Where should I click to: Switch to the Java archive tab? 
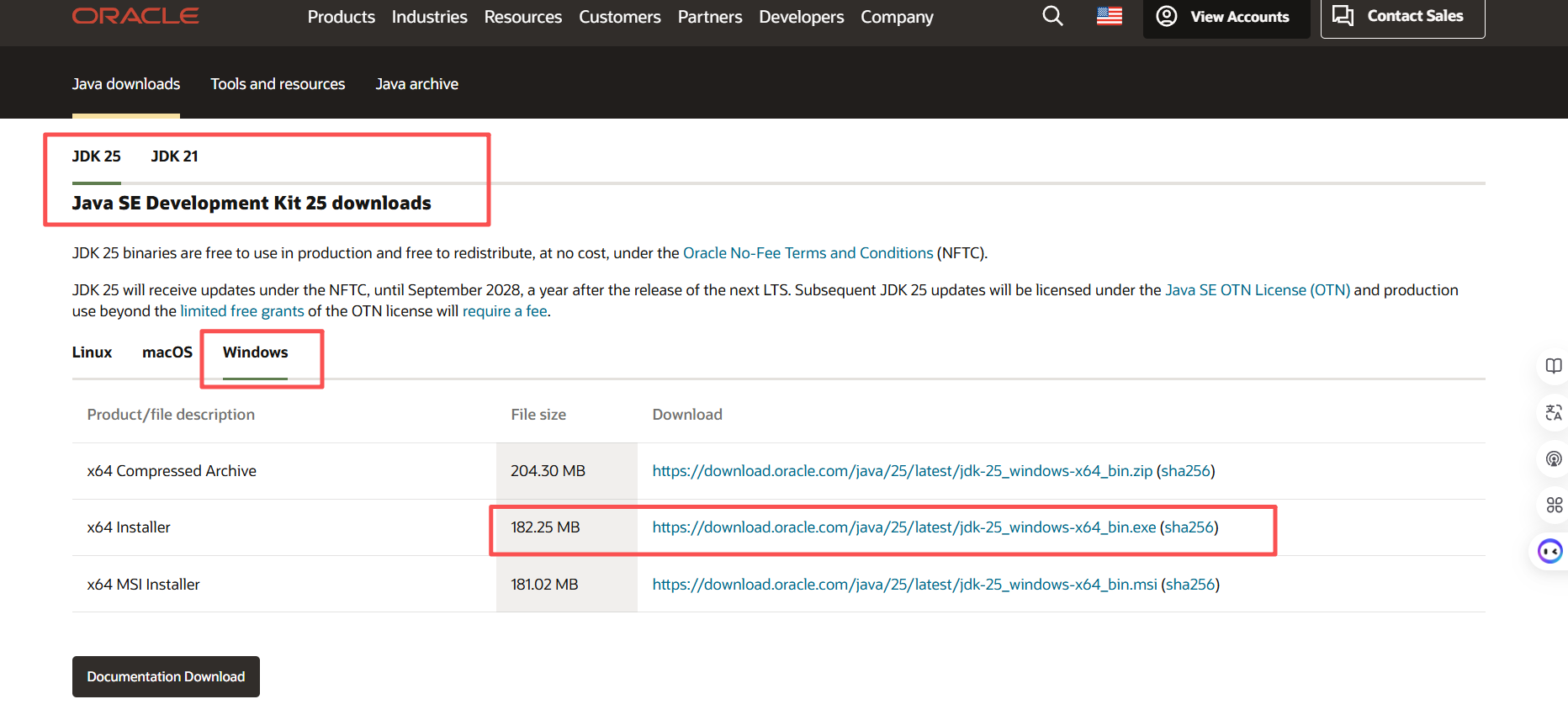417,84
